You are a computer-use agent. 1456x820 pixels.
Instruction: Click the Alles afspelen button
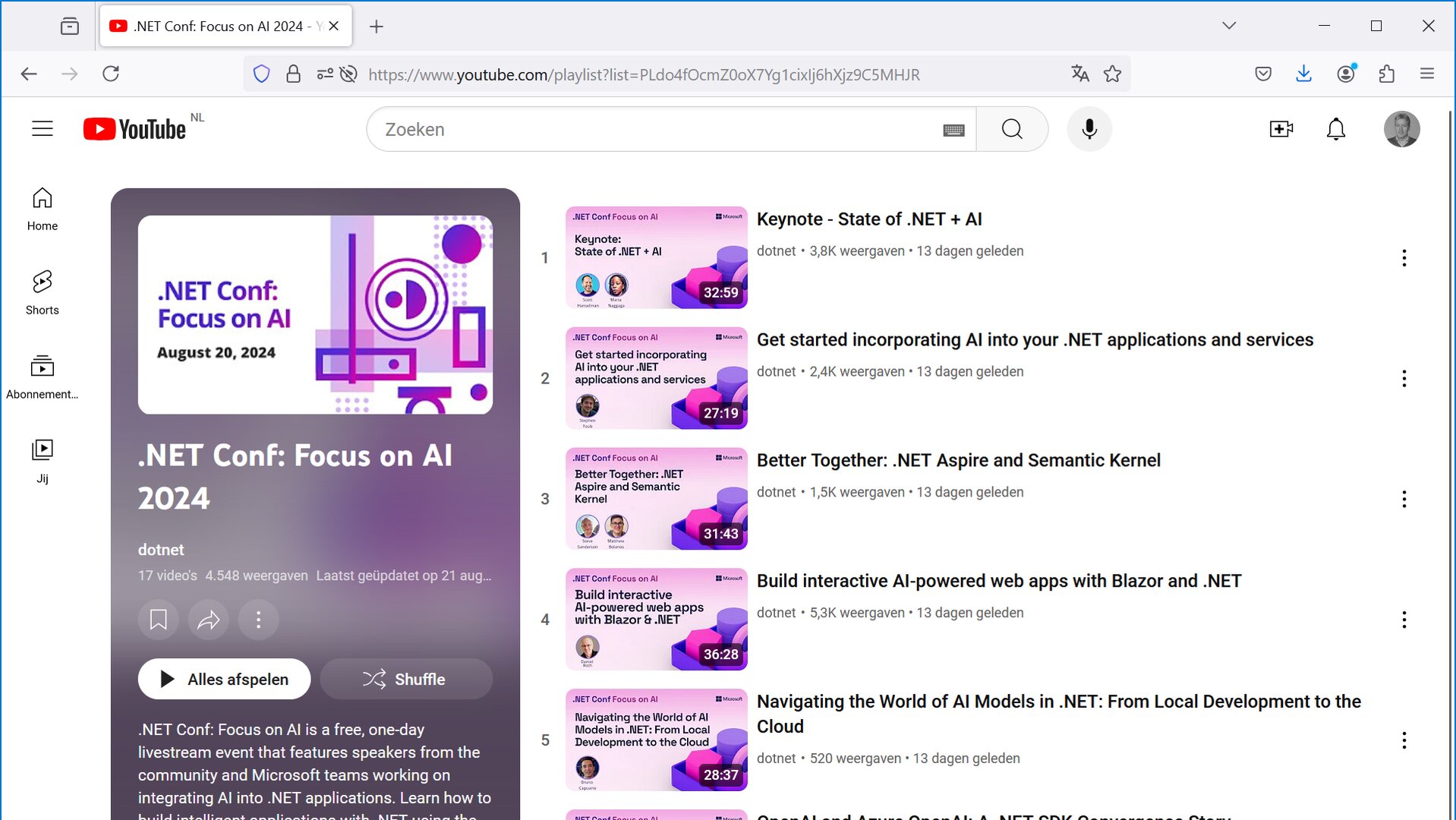tap(223, 679)
